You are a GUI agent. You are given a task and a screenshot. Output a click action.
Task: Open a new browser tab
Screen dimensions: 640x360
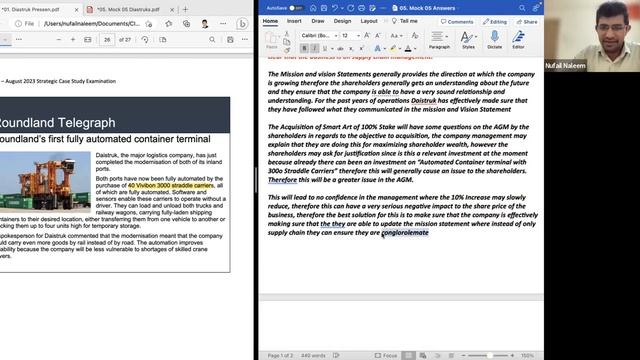(x=185, y=9)
